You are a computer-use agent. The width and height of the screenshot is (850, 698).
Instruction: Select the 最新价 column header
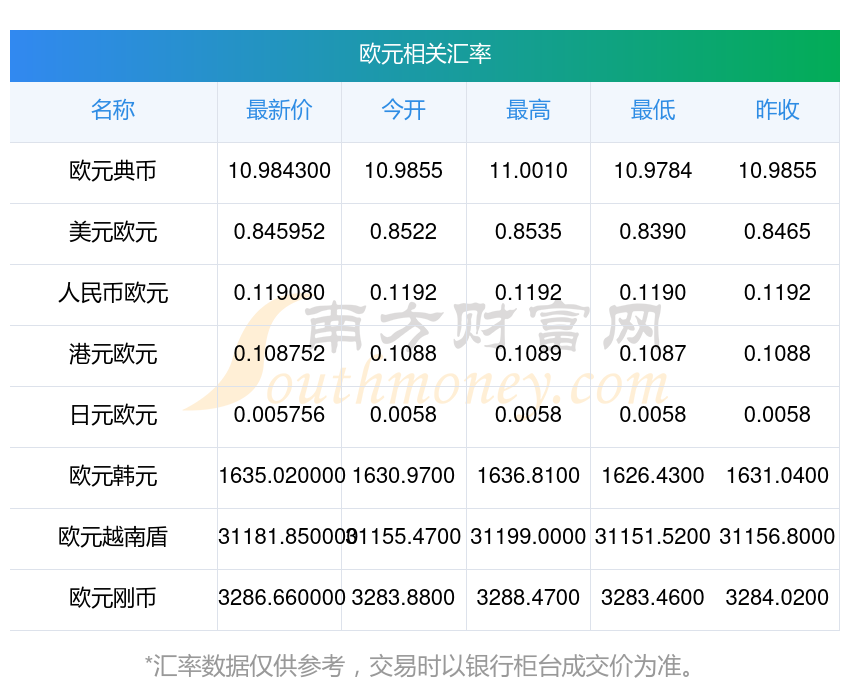[x=279, y=110]
